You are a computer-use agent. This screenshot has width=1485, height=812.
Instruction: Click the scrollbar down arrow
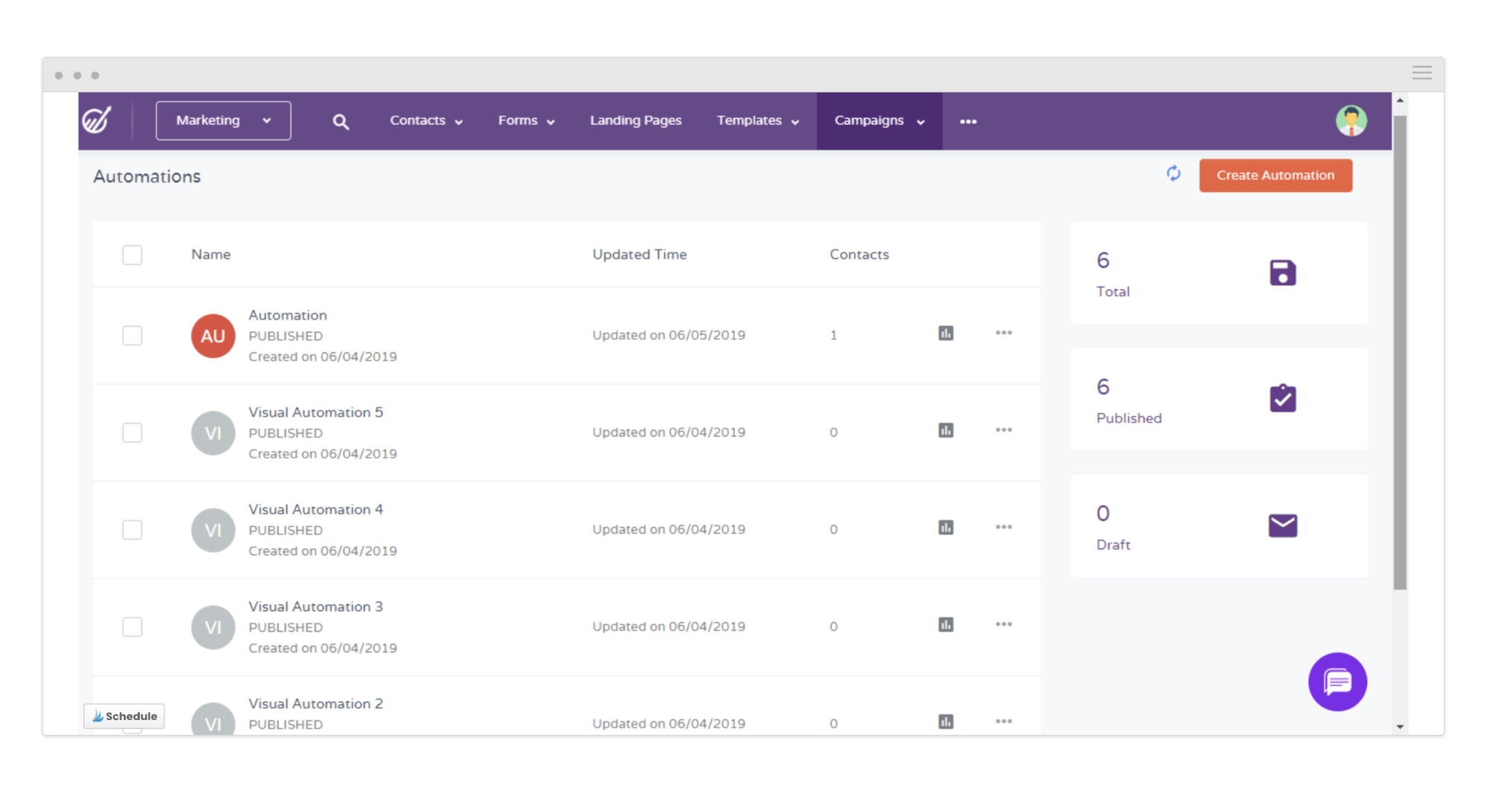pos(1400,727)
